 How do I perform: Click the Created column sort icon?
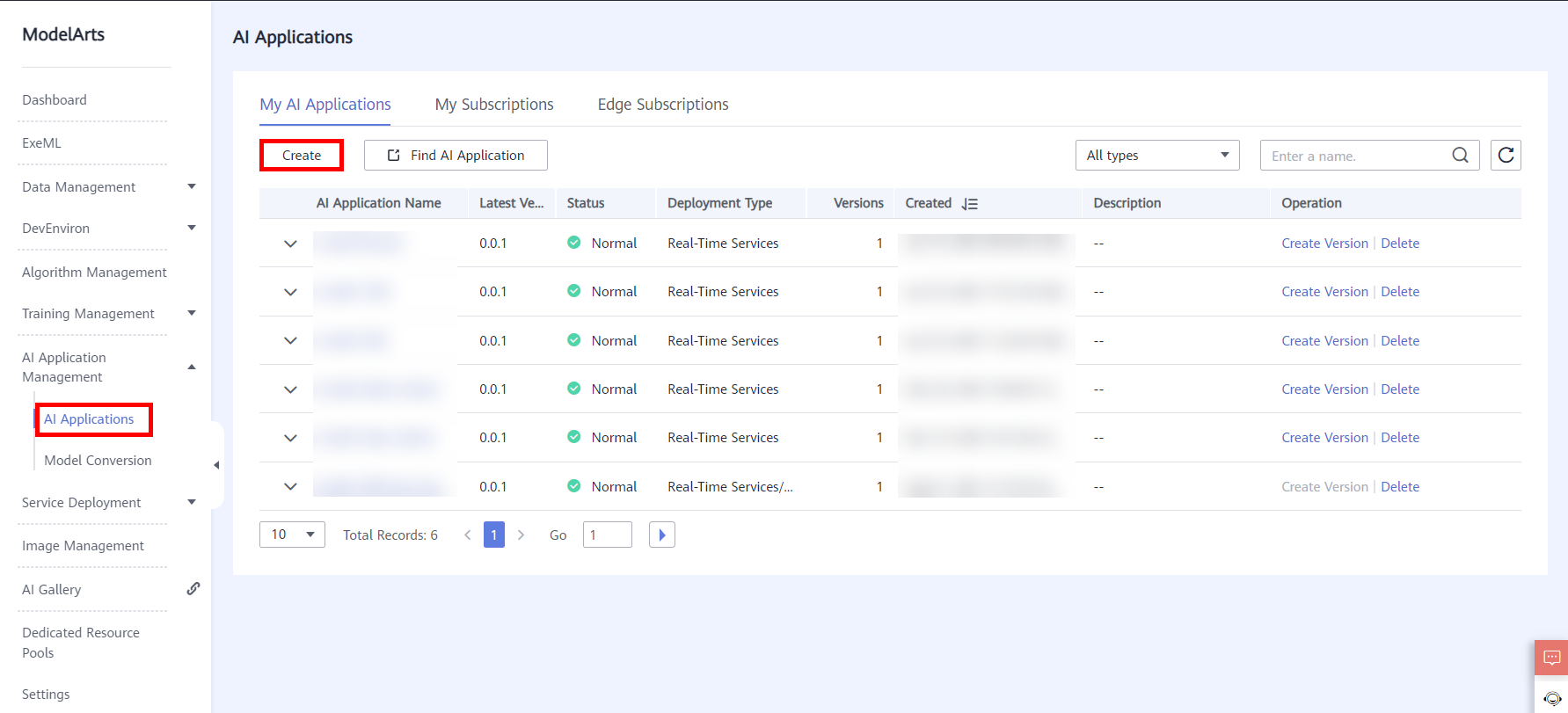pos(969,204)
